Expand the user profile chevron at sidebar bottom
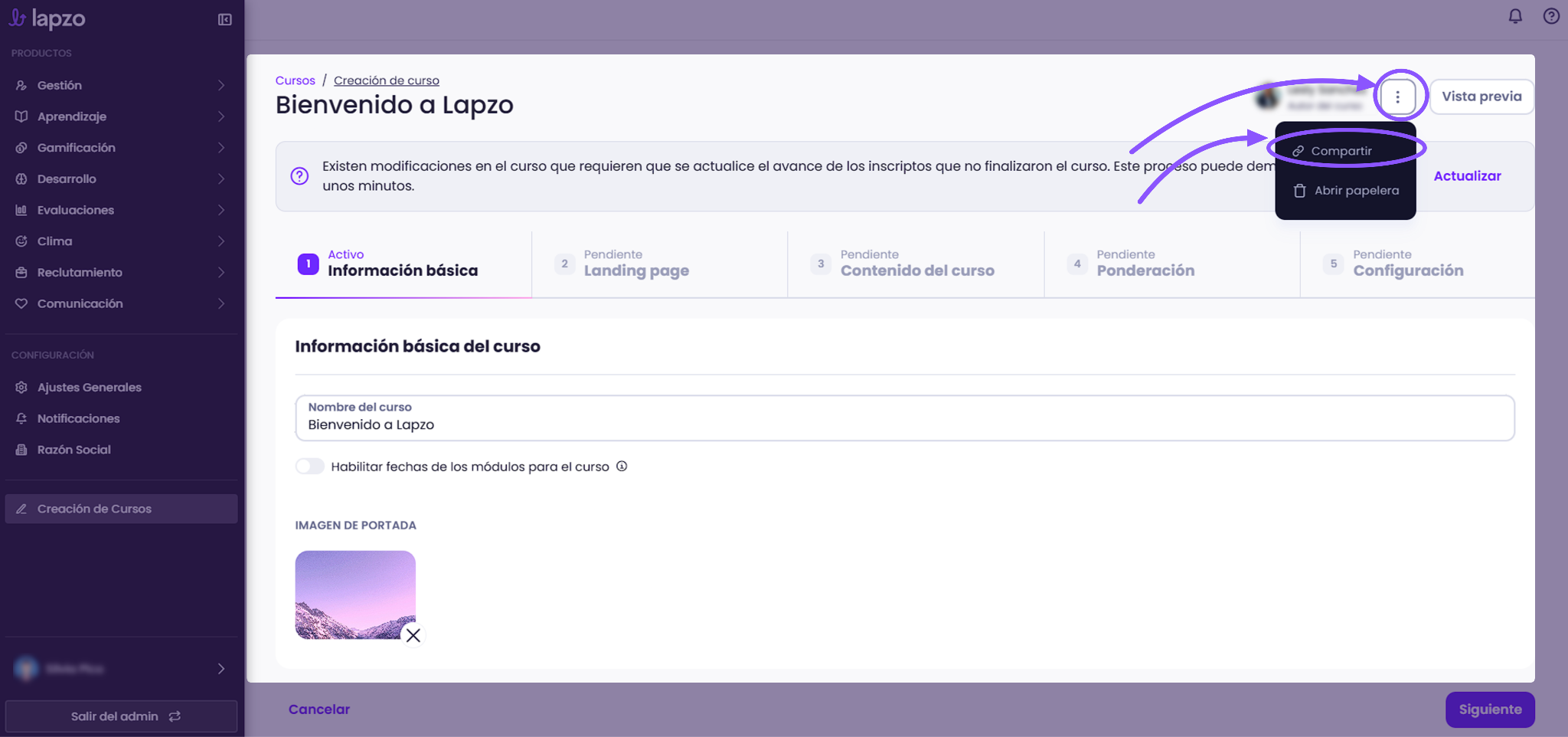Screen dimensions: 1568x737 coord(221,669)
